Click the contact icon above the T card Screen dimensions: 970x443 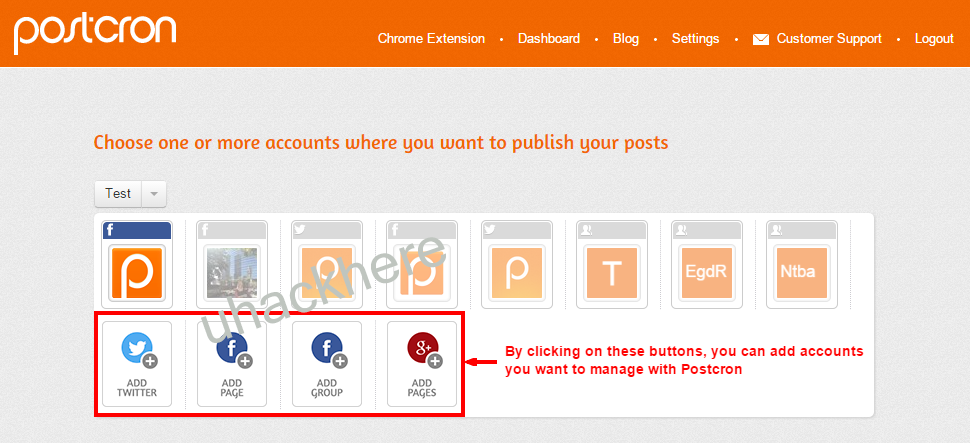pos(586,230)
